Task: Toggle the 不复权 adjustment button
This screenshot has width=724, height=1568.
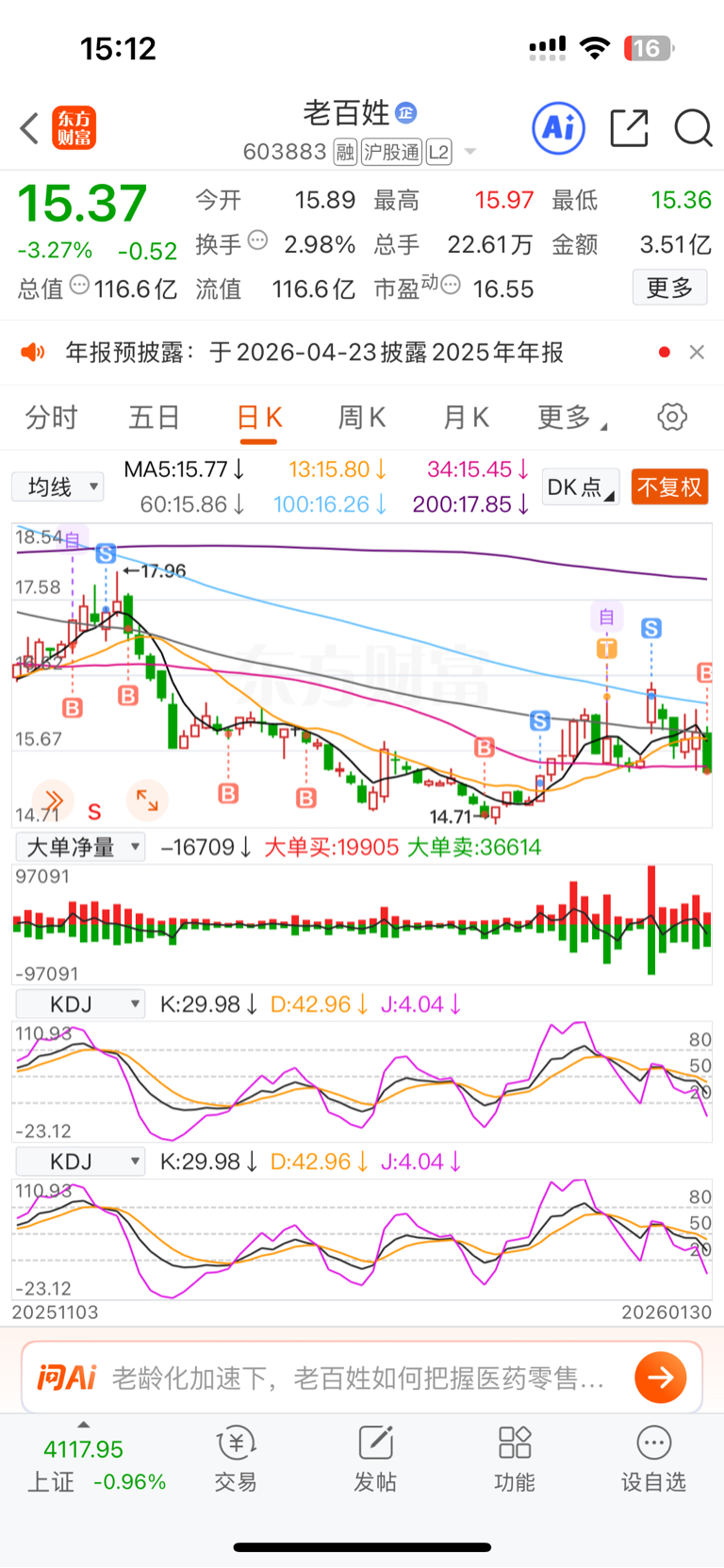Action: 669,487
